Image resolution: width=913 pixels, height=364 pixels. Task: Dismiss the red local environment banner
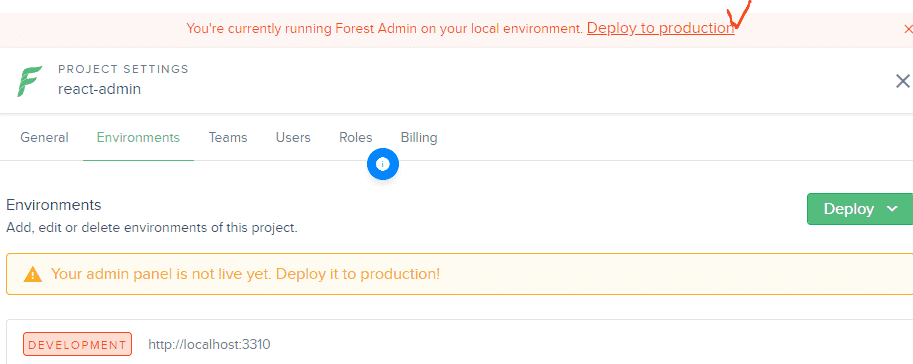(x=907, y=29)
